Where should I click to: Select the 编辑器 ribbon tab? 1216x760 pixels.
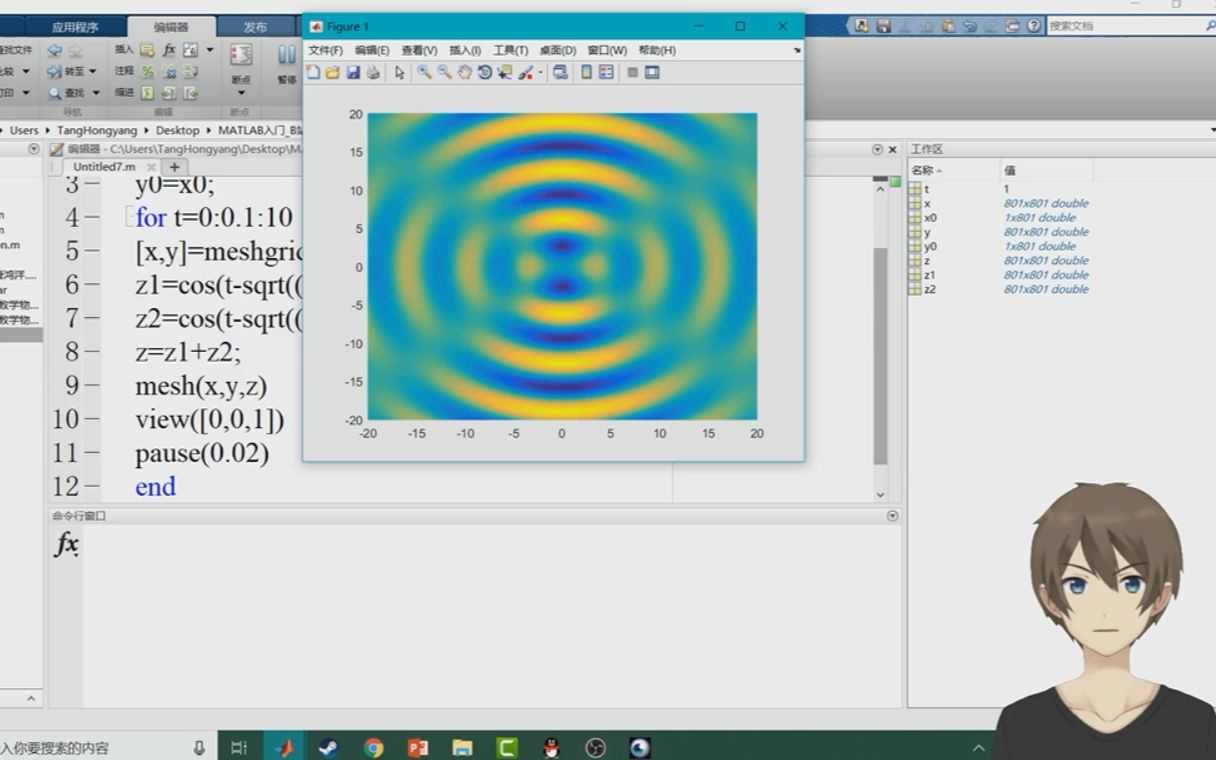171,27
